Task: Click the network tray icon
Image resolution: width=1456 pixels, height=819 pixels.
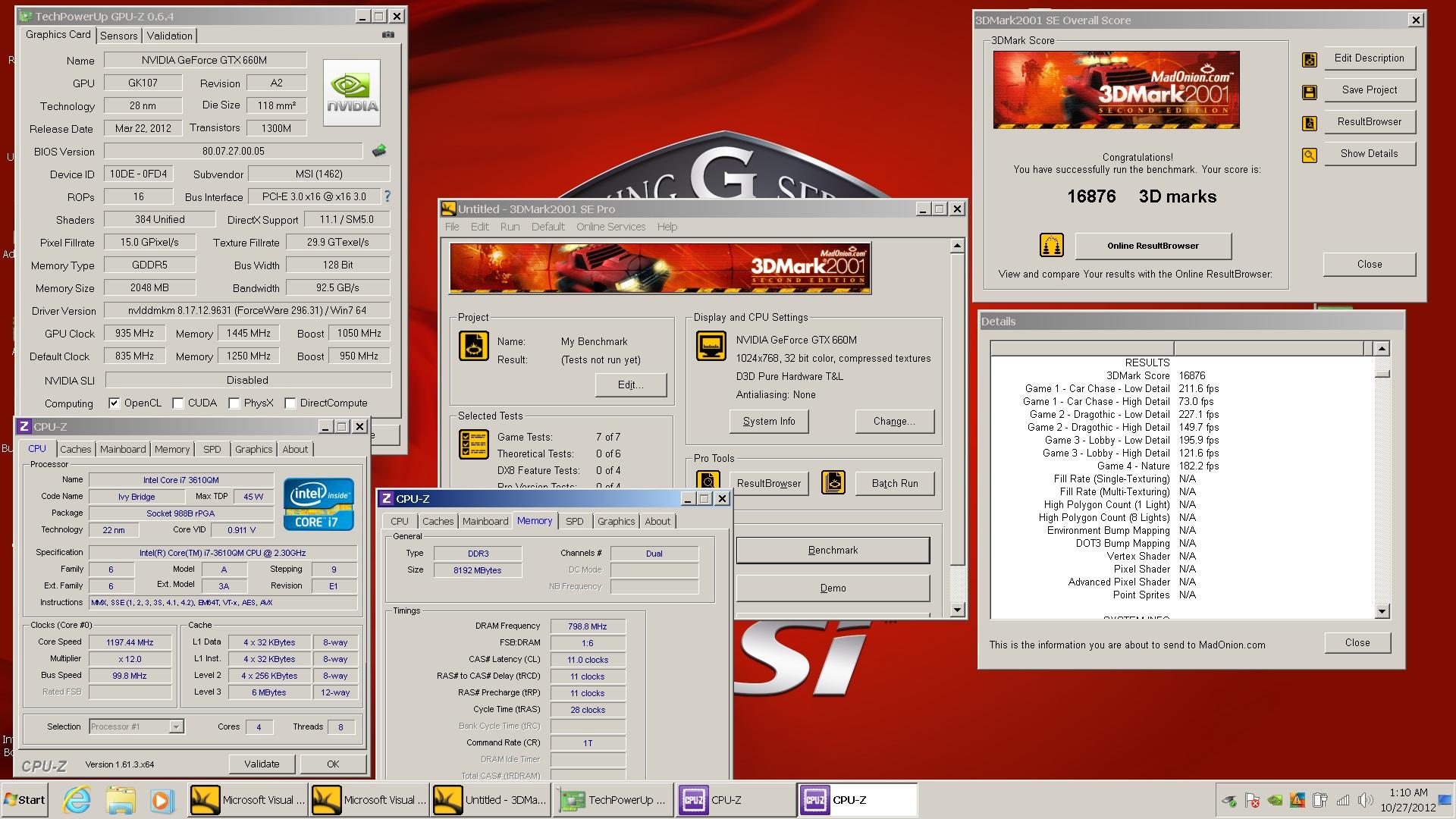Action: click(1343, 800)
